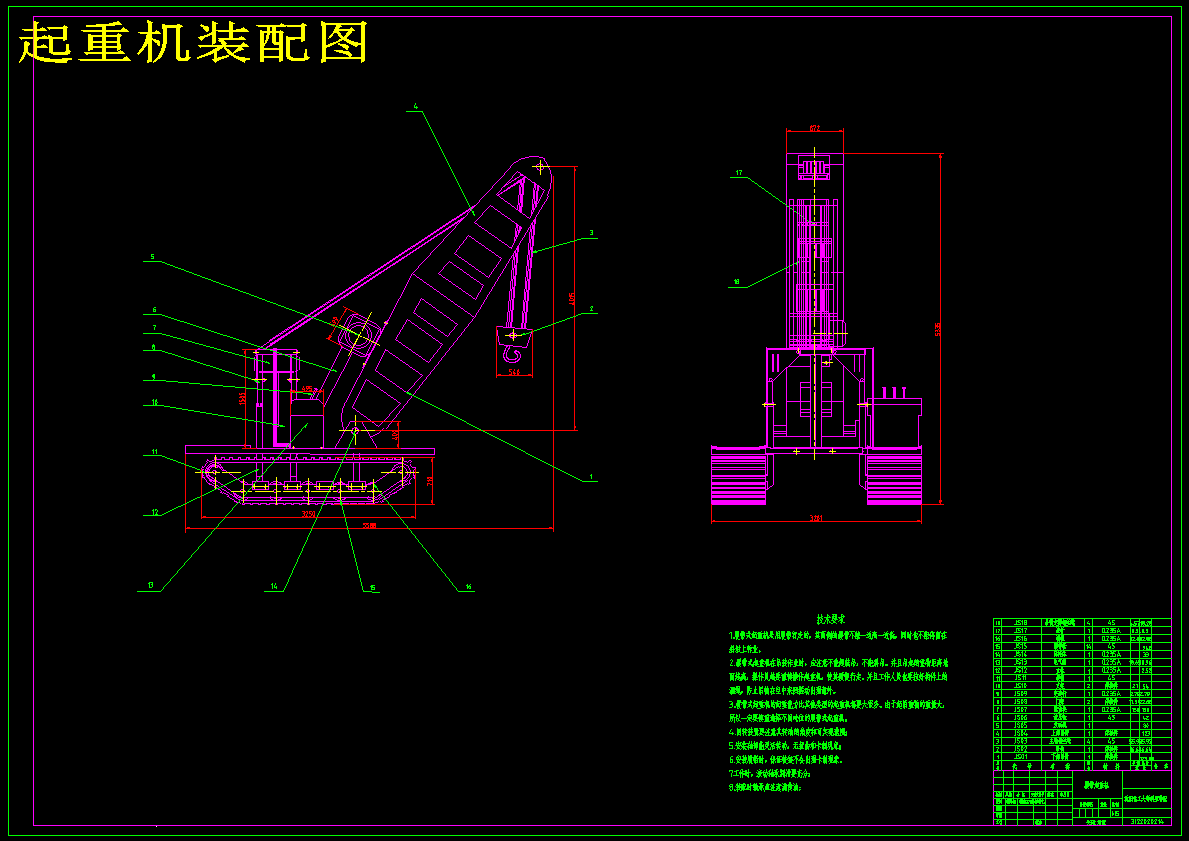
Task: Select leader callout label 4 above the boom
Action: click(415, 106)
